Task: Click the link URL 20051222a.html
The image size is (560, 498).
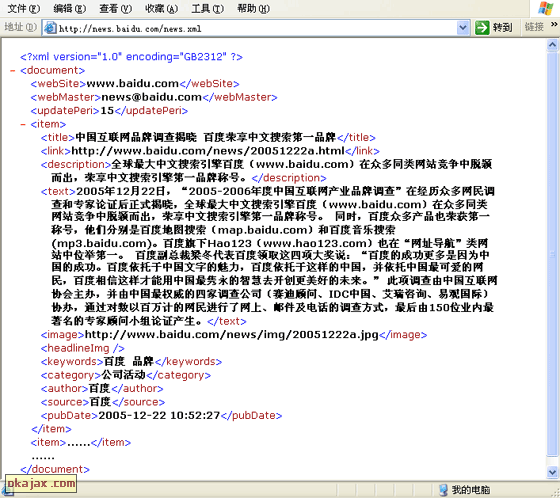Action: (208, 151)
